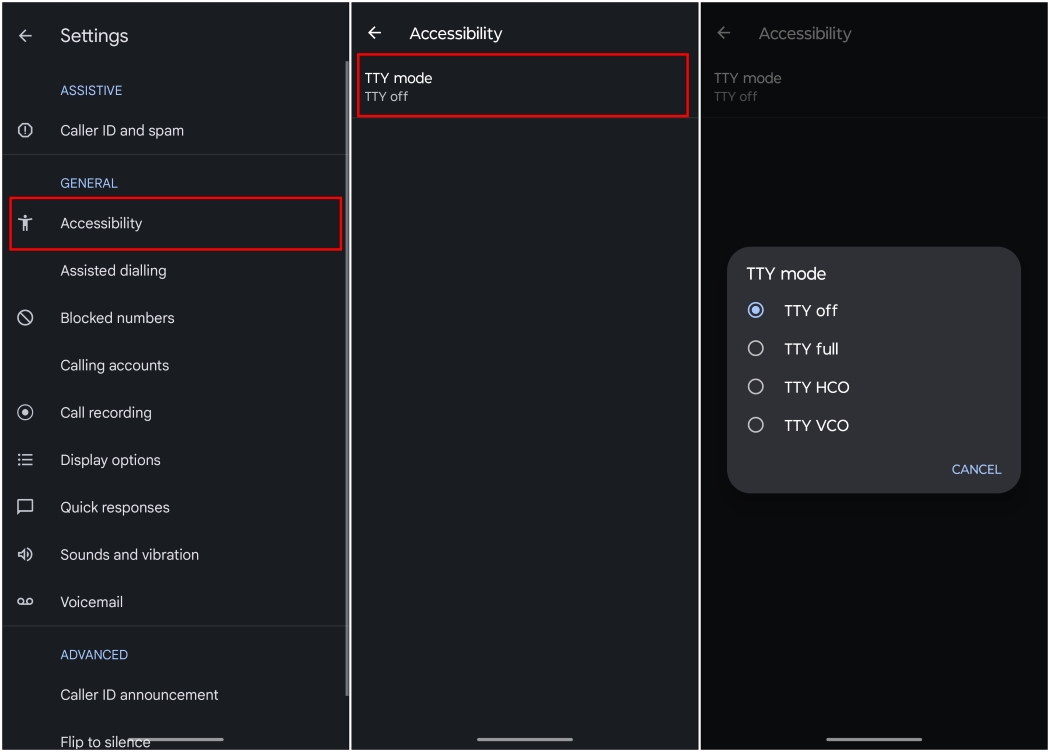Open Caller ID announcement settings
This screenshot has height=752, width=1050.
(x=139, y=694)
